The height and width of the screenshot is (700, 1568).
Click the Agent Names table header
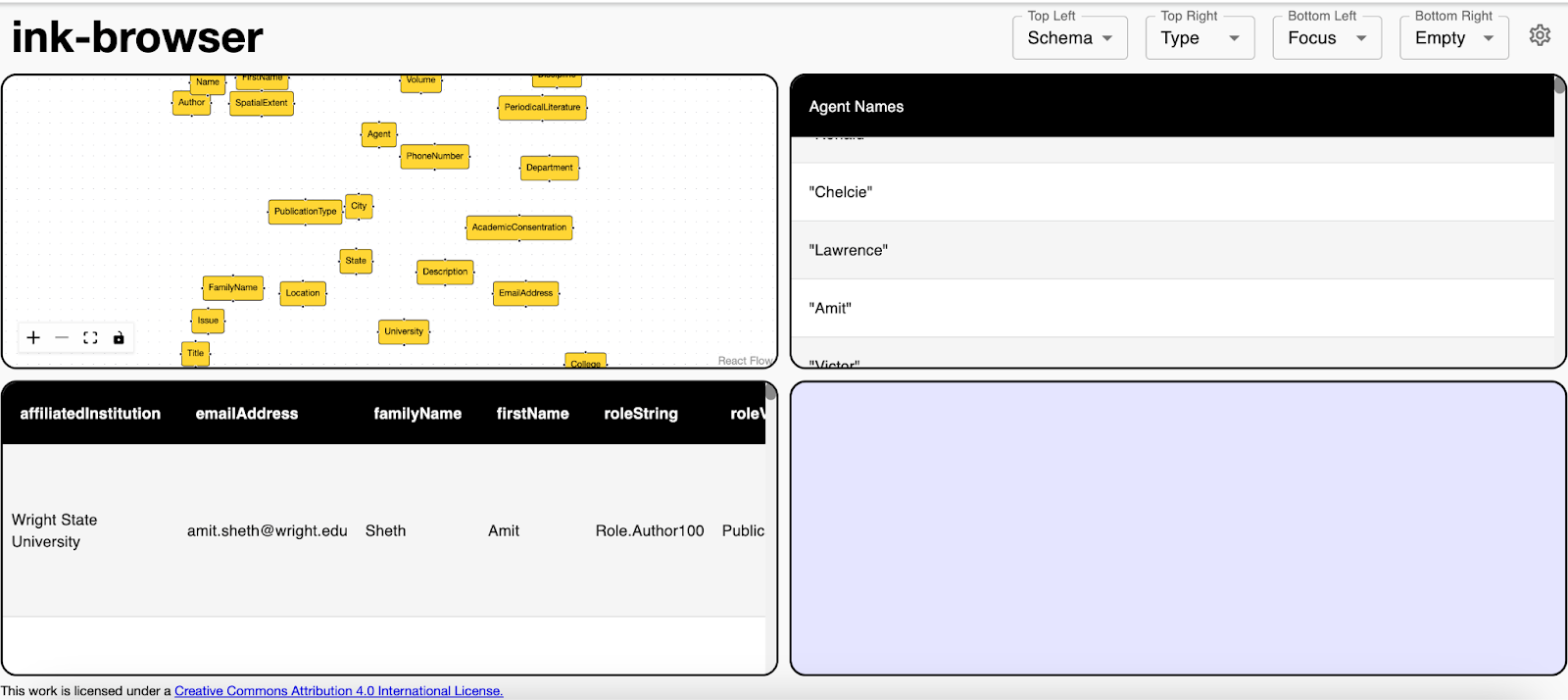(1172, 106)
